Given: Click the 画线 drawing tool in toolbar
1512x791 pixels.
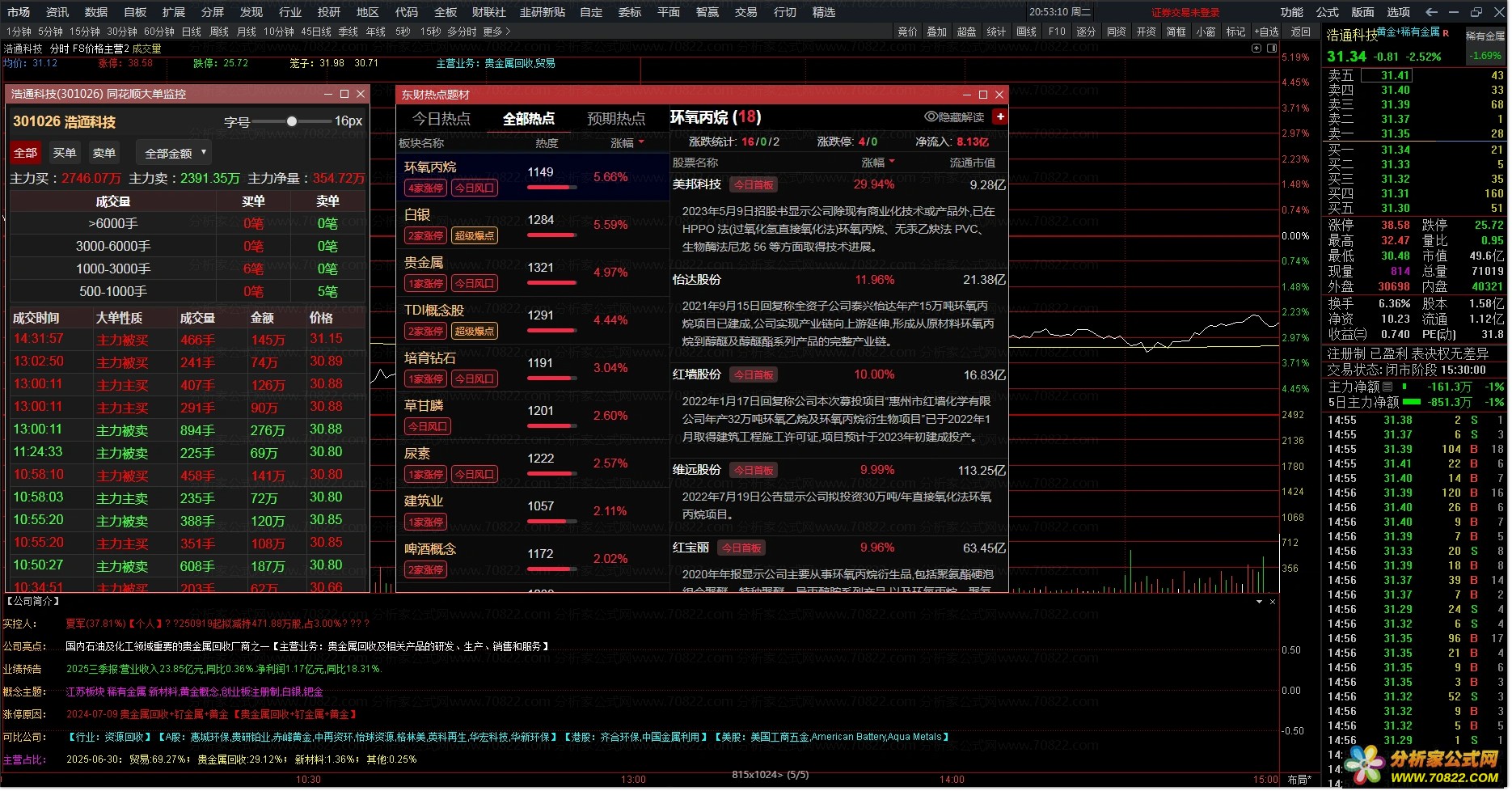Looking at the screenshot, I should [1026, 32].
